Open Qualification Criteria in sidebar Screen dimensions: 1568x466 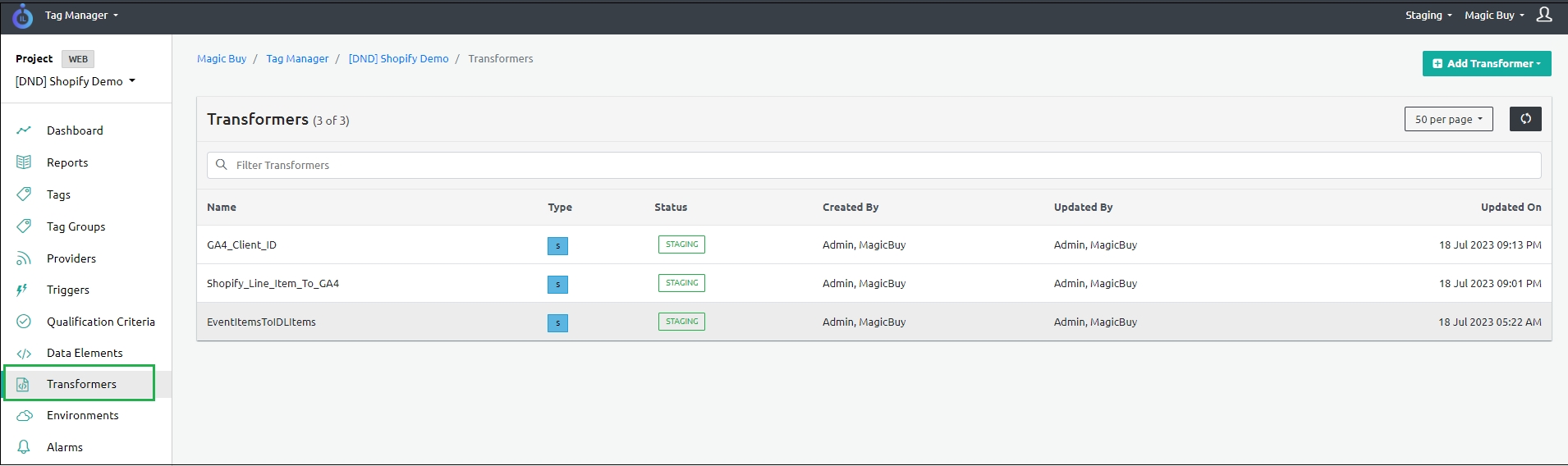(100, 322)
